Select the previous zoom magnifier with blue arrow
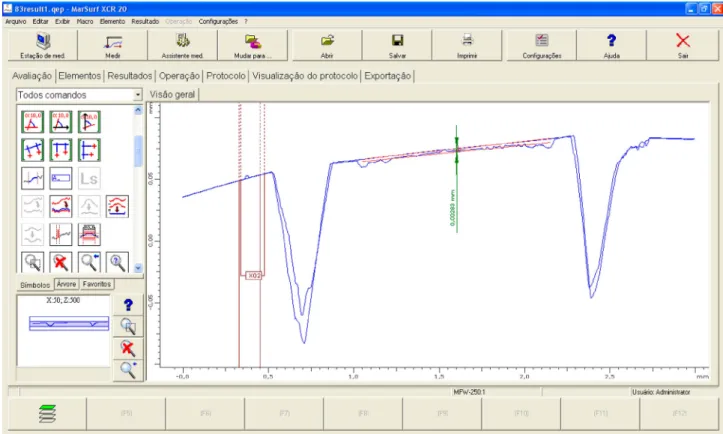 tap(89, 262)
